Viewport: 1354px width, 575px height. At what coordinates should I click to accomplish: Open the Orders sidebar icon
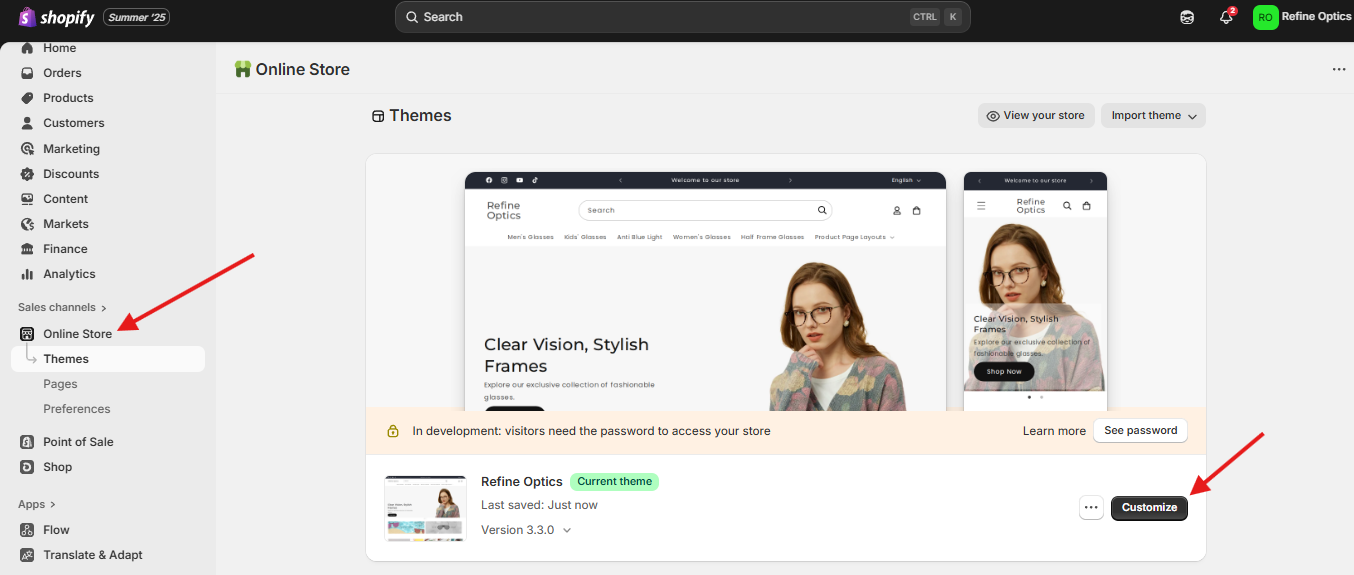[x=27, y=73]
